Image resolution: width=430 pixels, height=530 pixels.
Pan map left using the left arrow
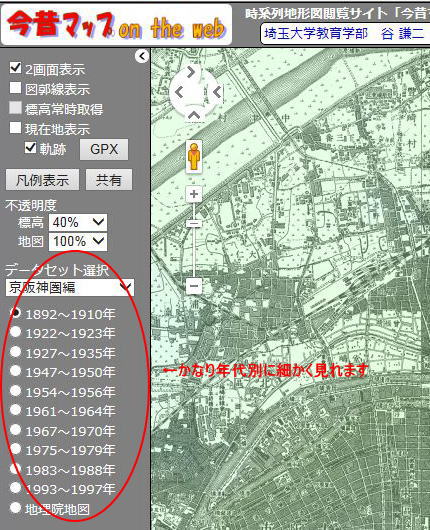point(179,92)
